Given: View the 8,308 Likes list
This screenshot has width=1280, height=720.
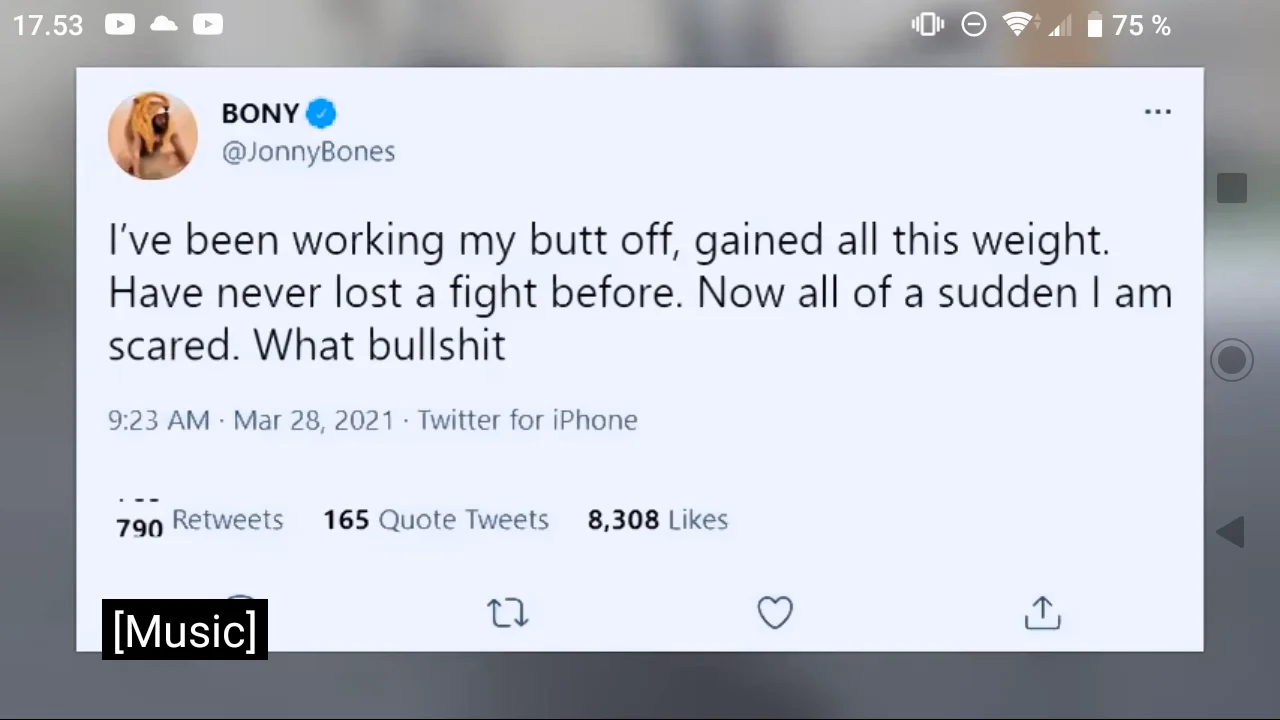Looking at the screenshot, I should 657,520.
